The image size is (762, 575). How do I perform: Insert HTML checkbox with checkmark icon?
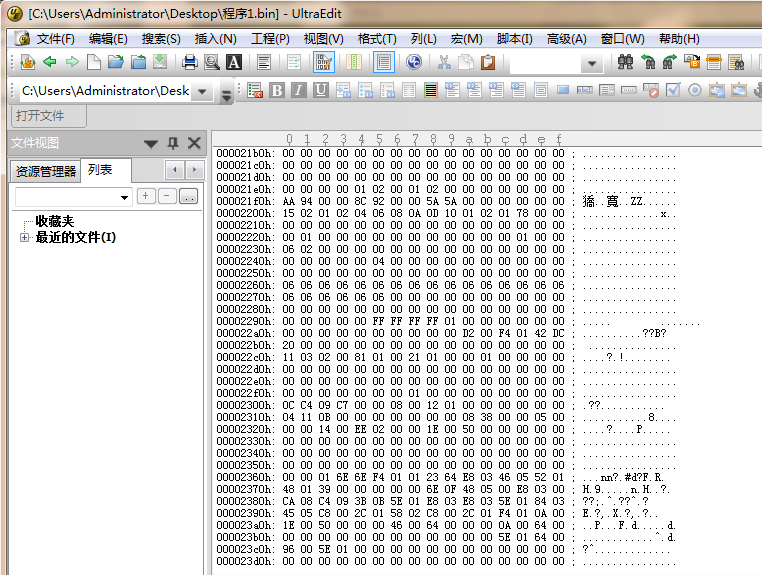(673, 90)
